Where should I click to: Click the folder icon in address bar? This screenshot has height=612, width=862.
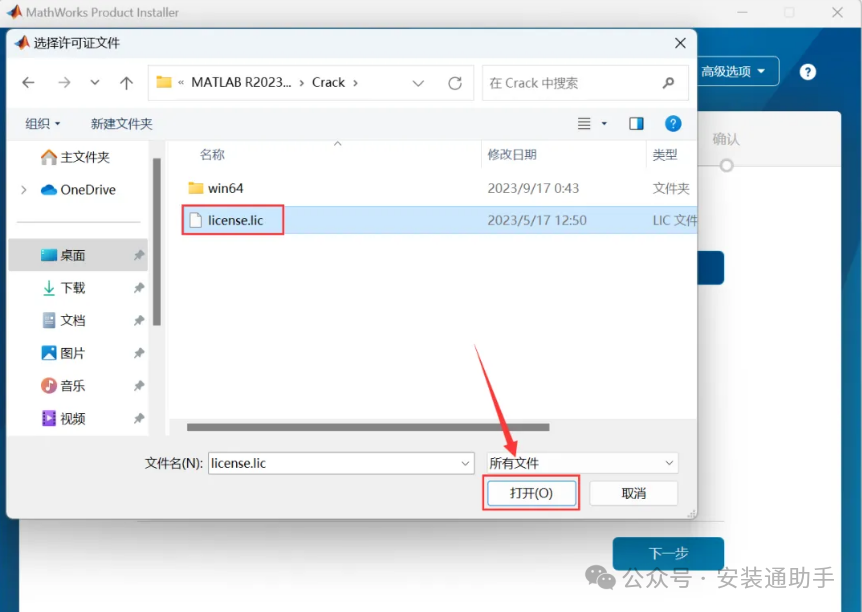point(164,82)
